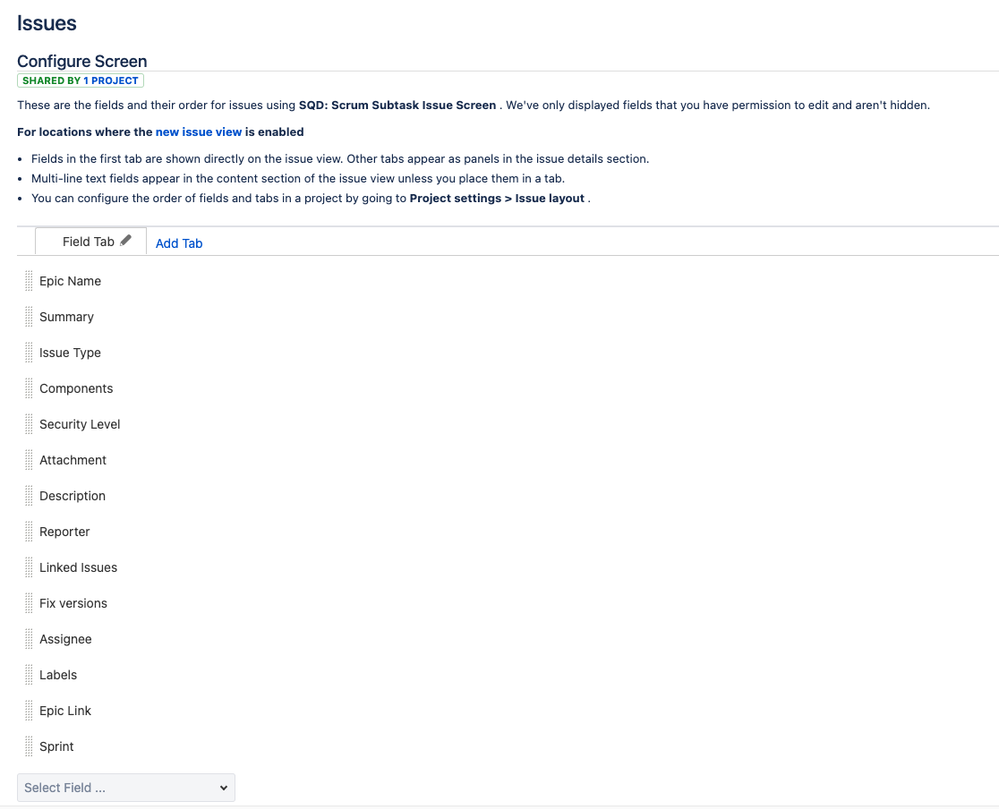Click the drag handle next to Epic Link
Image resolution: width=999 pixels, height=809 pixels.
point(27,710)
